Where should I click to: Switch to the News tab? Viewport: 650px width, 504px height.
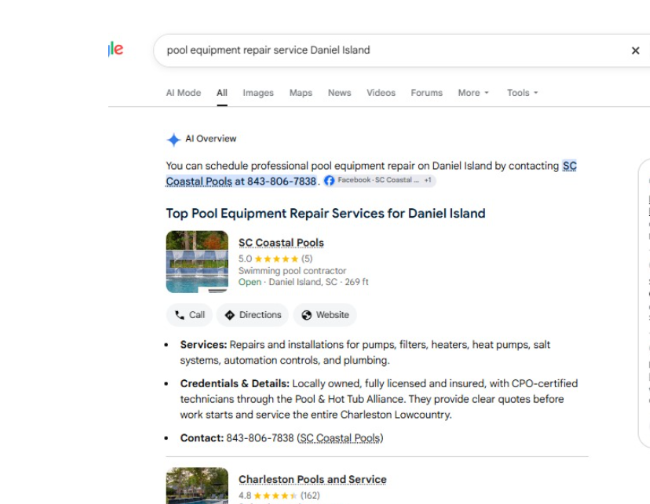click(340, 93)
